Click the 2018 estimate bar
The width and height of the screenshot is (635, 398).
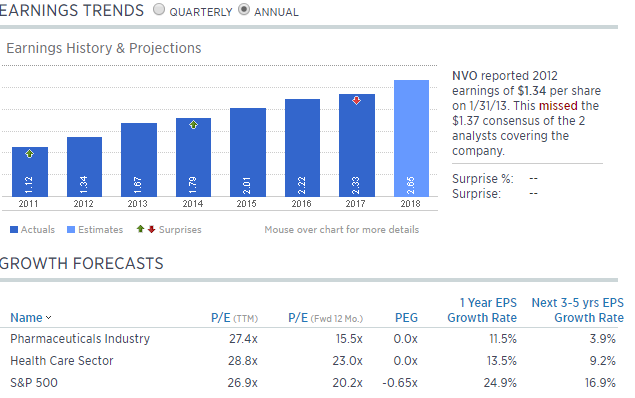[x=411, y=138]
